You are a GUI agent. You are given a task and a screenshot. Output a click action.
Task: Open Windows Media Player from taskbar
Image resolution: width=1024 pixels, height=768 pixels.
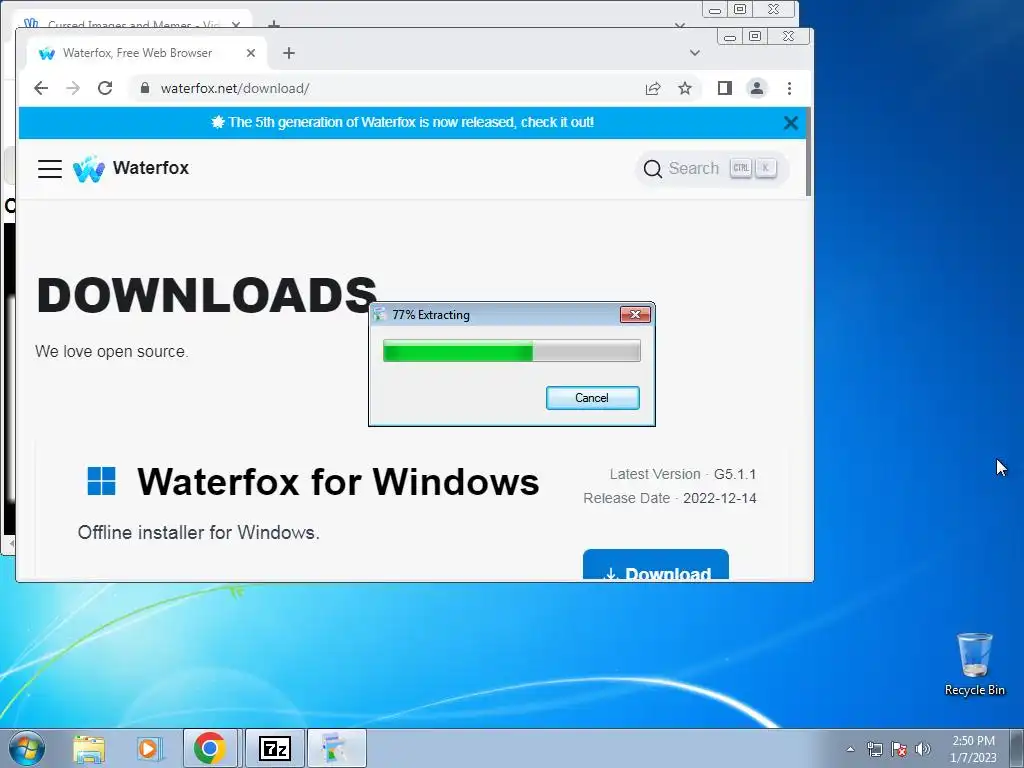click(x=148, y=748)
